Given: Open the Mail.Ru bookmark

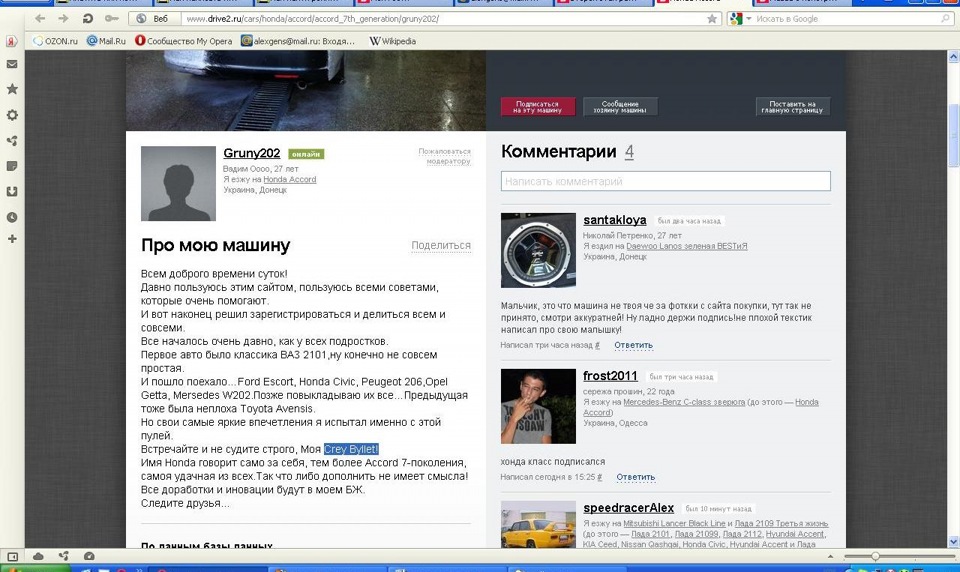Looking at the screenshot, I should click(x=106, y=41).
